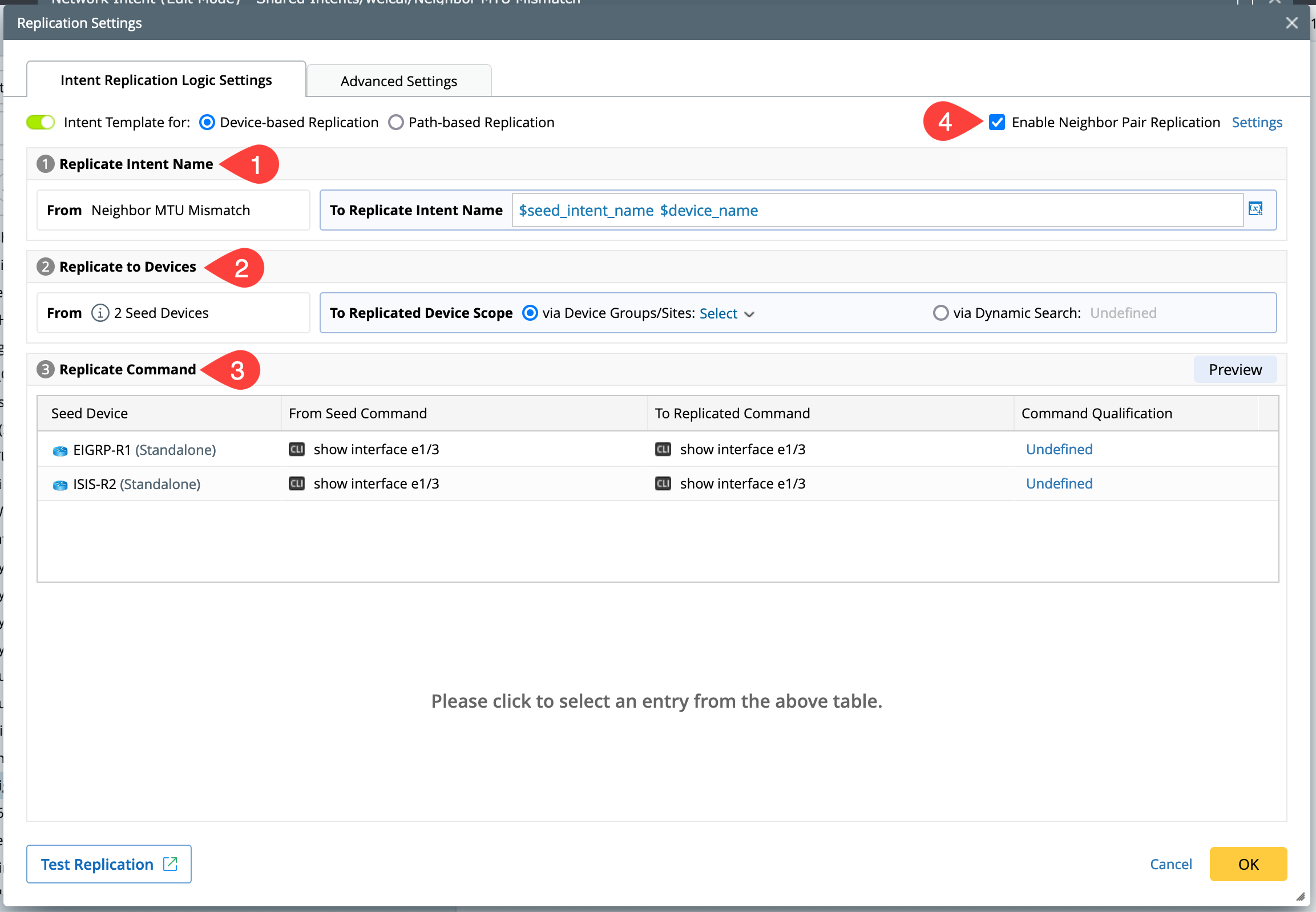Choose via Dynamic Search option
This screenshot has height=912, width=1316.
(x=940, y=313)
